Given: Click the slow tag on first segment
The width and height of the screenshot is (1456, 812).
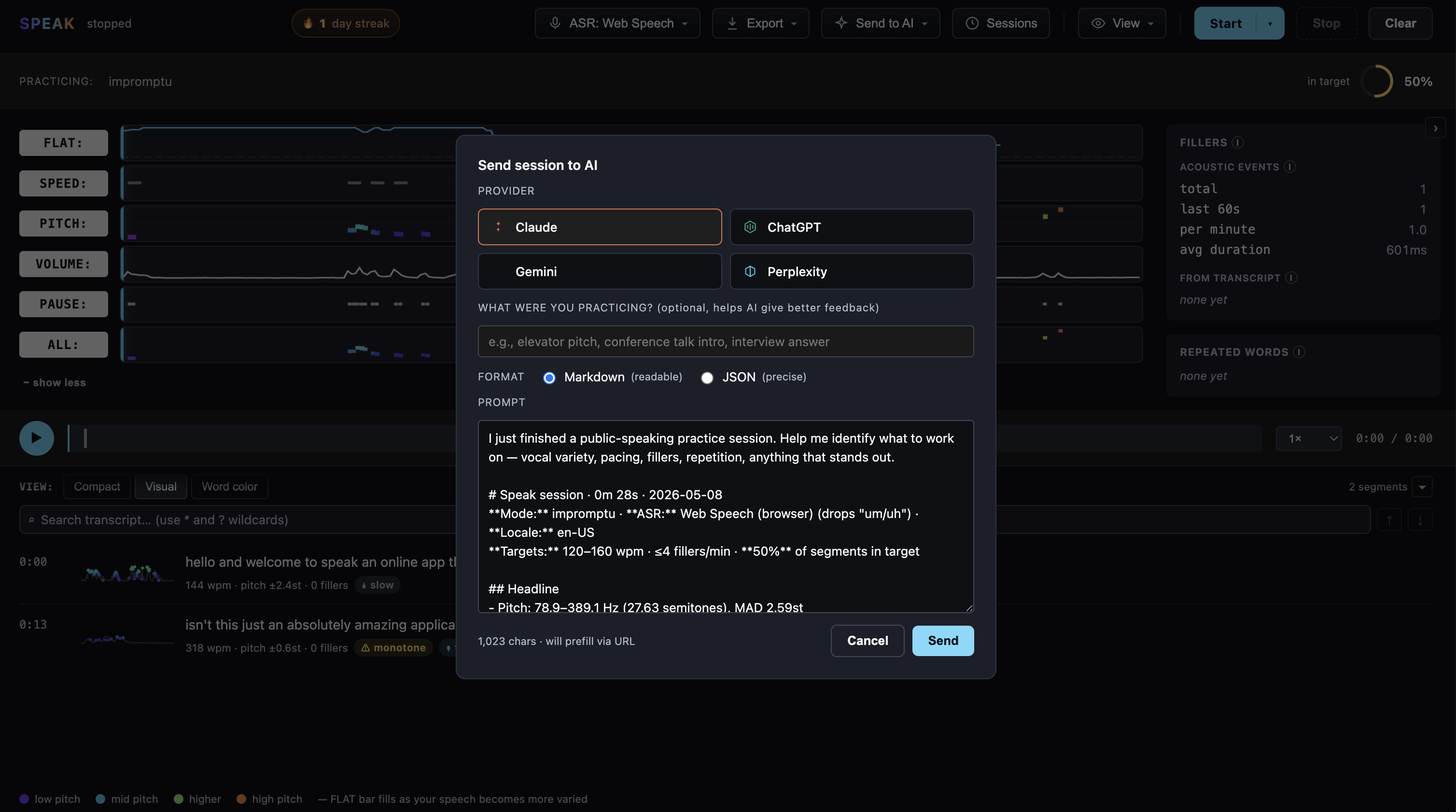Looking at the screenshot, I should [378, 585].
